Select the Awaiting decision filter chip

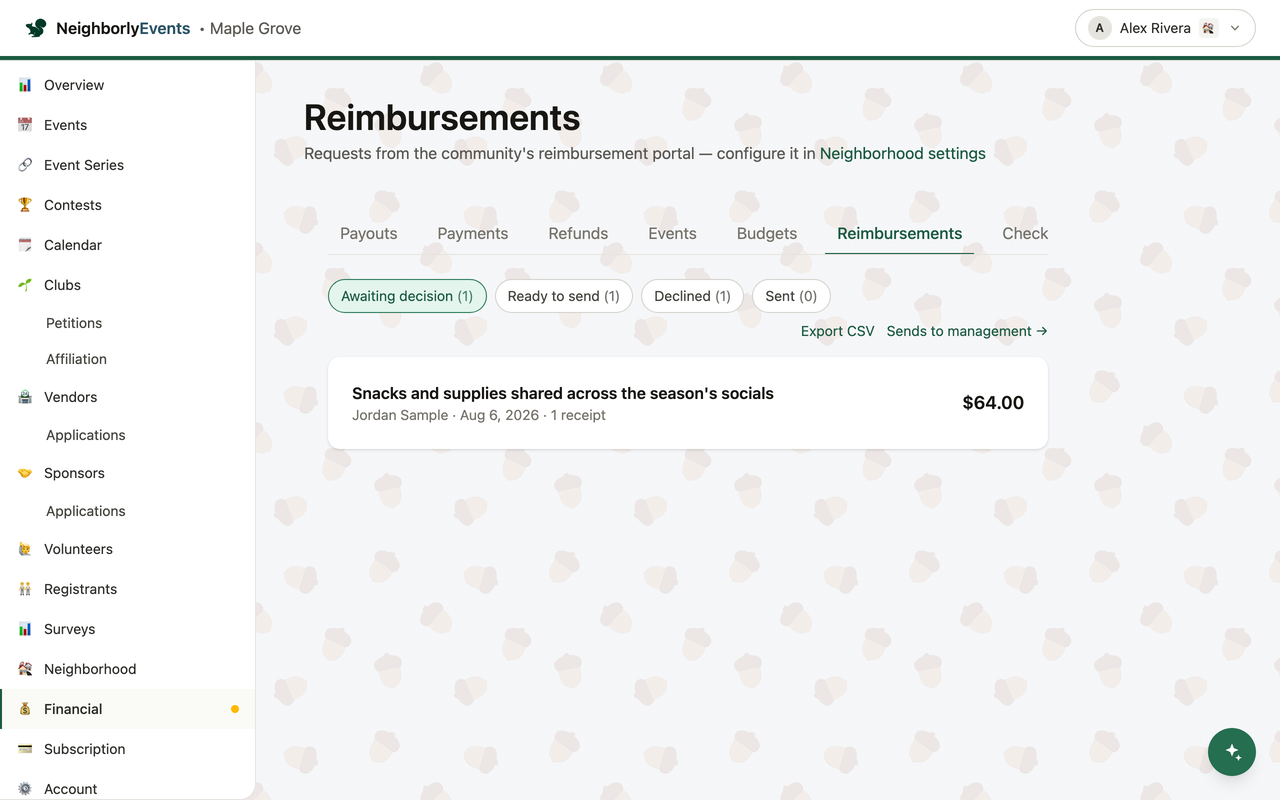pos(407,296)
